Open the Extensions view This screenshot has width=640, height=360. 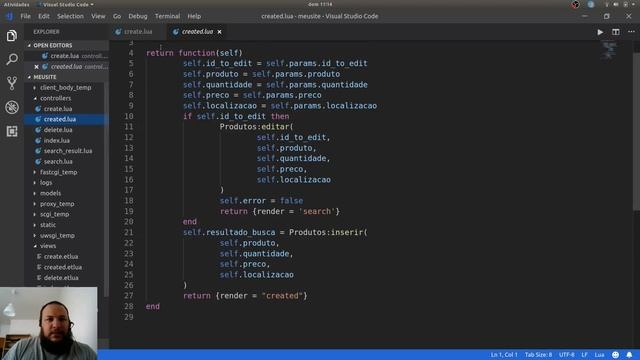point(12,131)
